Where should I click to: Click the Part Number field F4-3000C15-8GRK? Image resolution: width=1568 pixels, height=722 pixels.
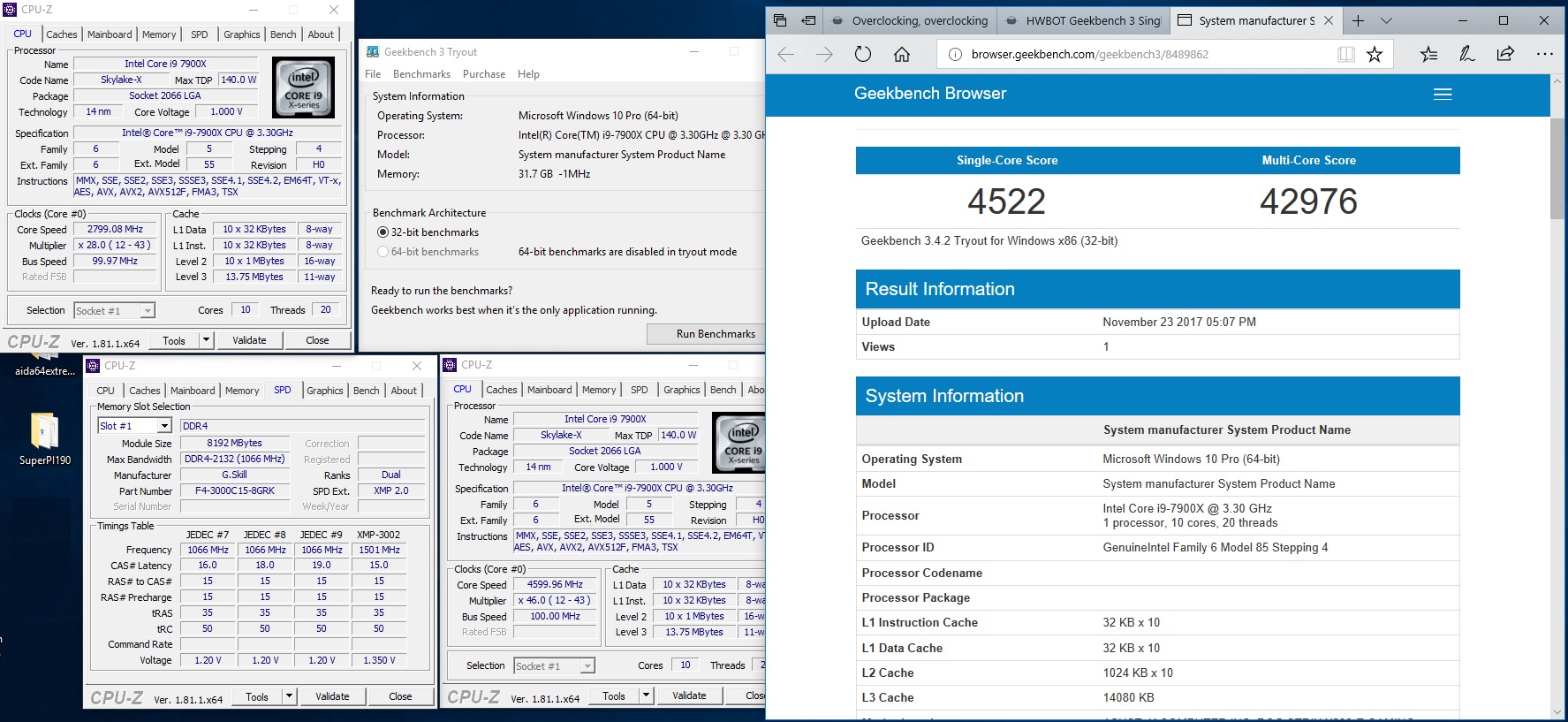click(x=235, y=490)
